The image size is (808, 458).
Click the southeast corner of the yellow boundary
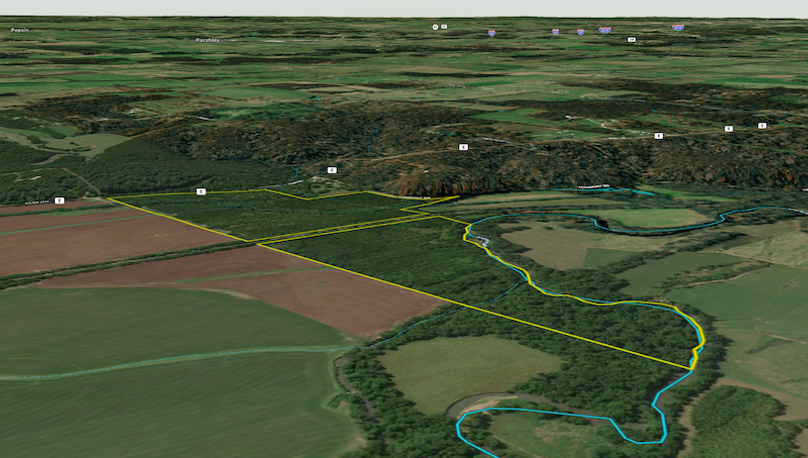[x=689, y=369]
